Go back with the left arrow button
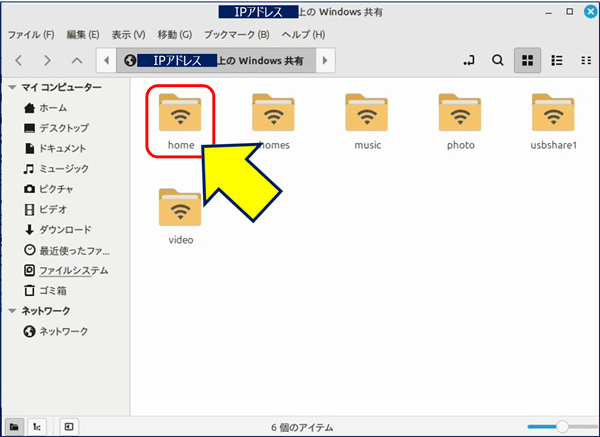Screen dimensions: 600x437 coord(18,60)
